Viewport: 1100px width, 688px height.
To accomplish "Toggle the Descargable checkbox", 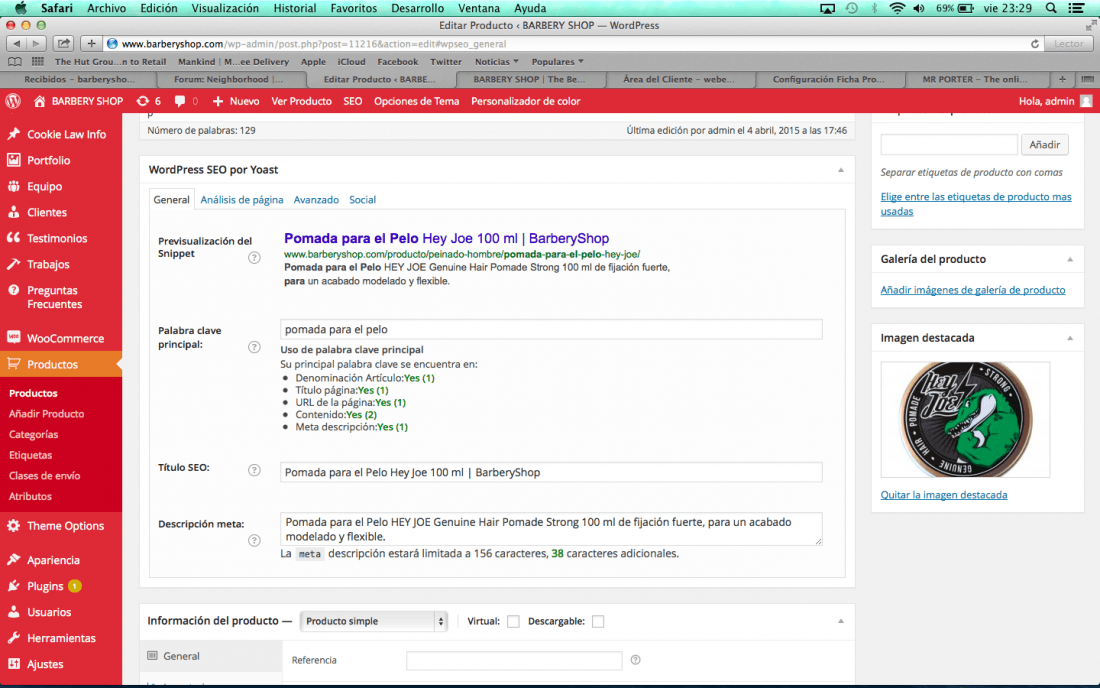I will 598,621.
